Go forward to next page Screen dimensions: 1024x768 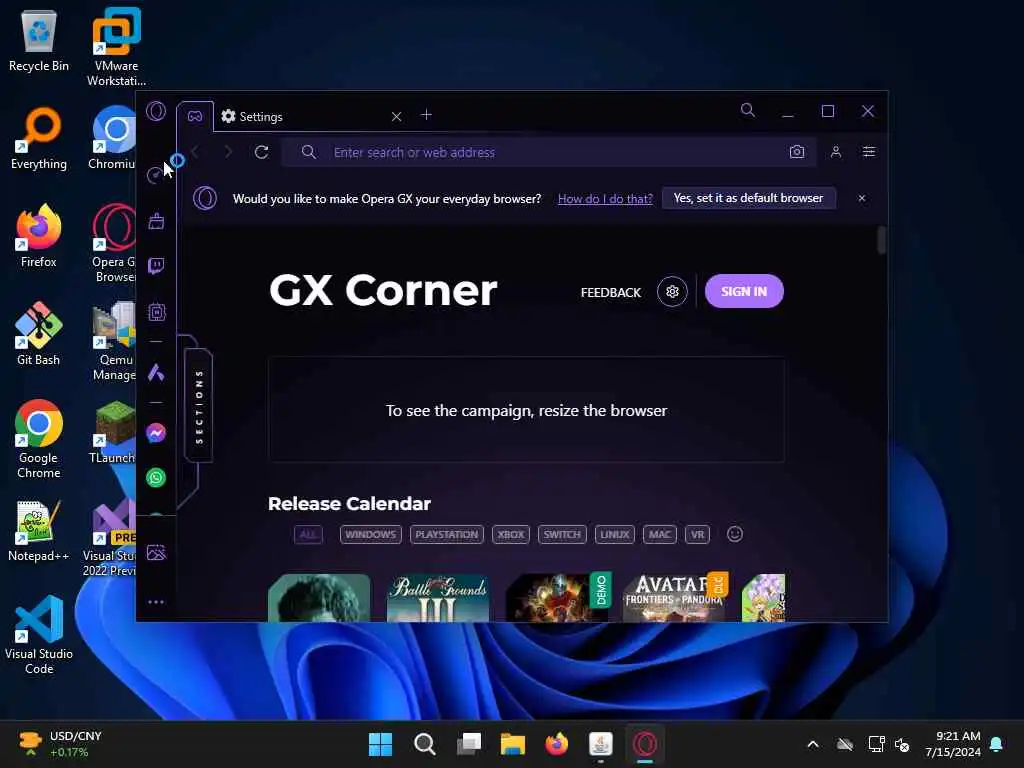(x=228, y=152)
